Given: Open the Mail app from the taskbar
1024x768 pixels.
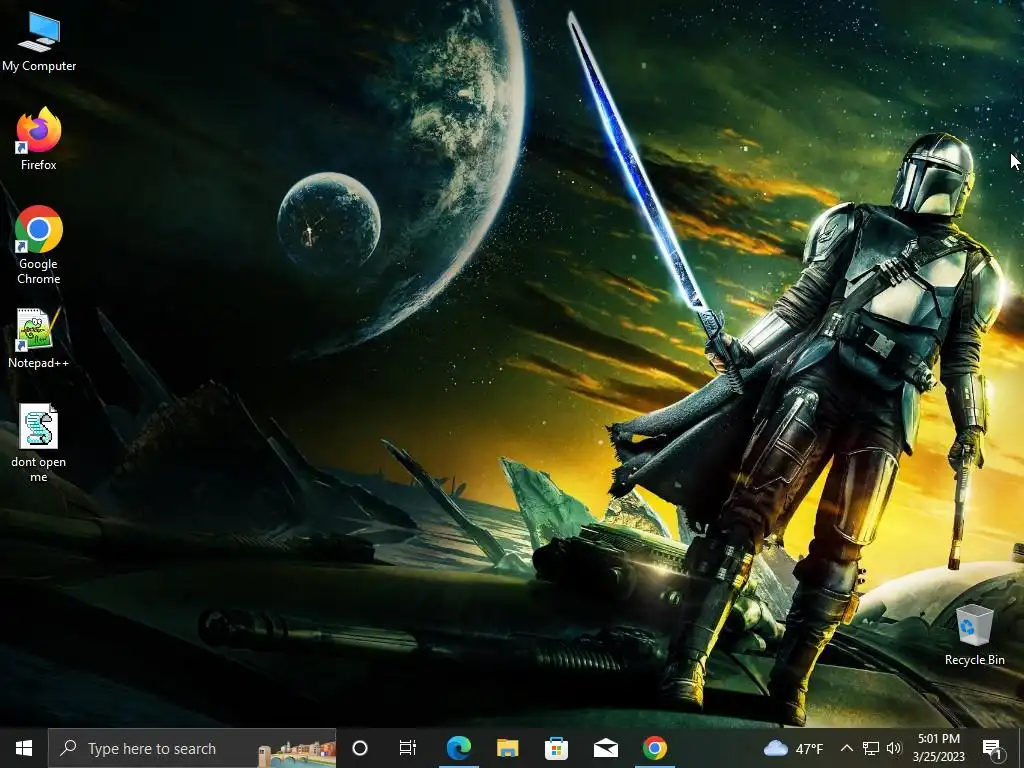Looking at the screenshot, I should click(x=605, y=748).
